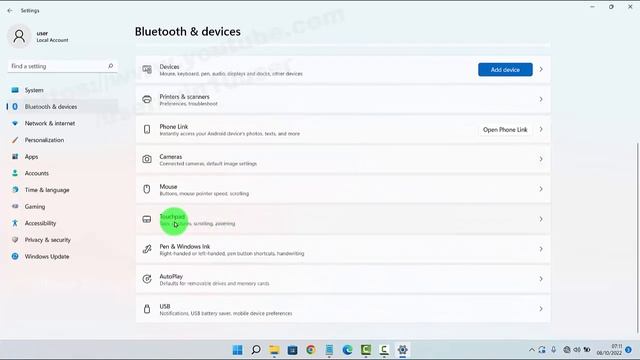Click the Printers & scanners printer icon
The width and height of the screenshot is (640, 360).
tap(147, 99)
